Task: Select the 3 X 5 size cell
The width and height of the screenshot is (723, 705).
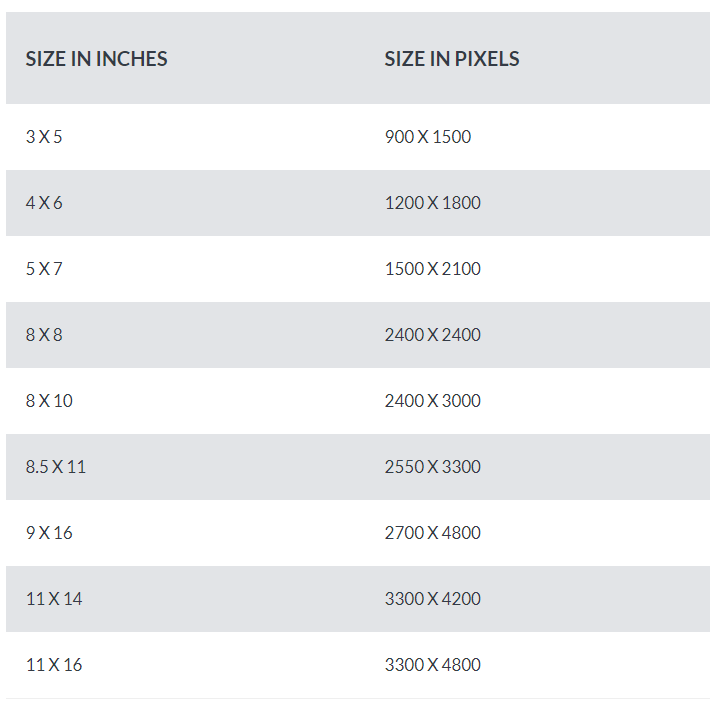Action: pos(44,137)
